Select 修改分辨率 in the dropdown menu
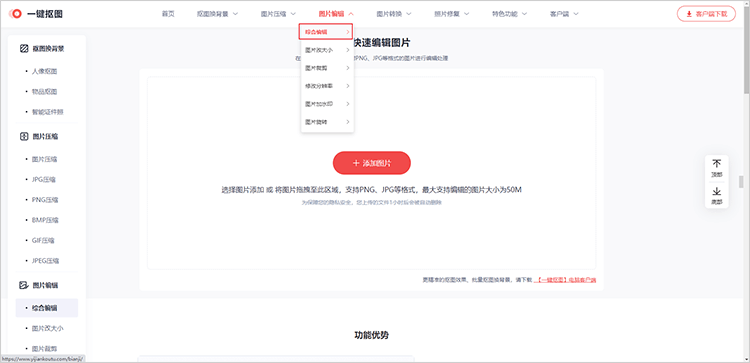 click(x=328, y=86)
